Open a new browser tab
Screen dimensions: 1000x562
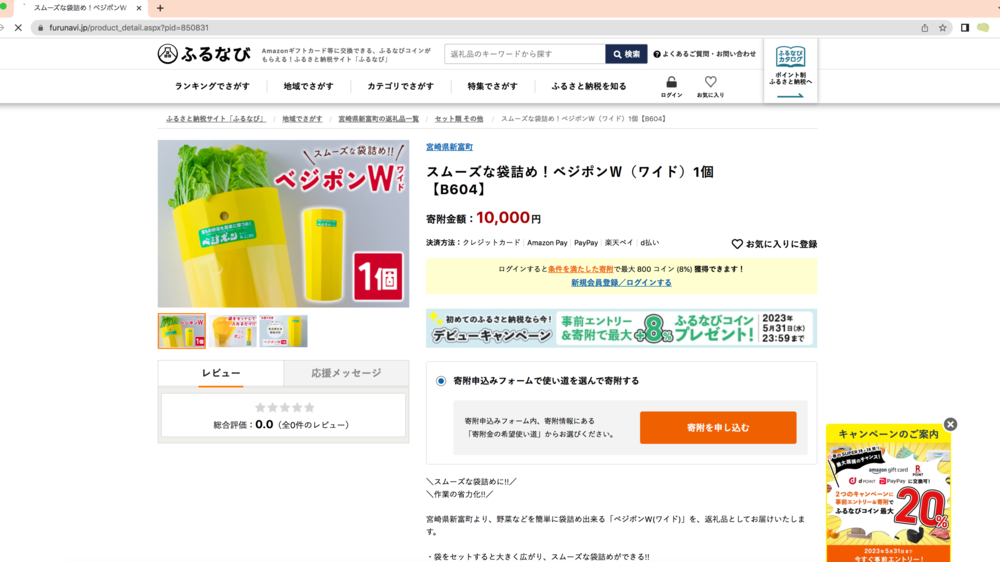160,8
